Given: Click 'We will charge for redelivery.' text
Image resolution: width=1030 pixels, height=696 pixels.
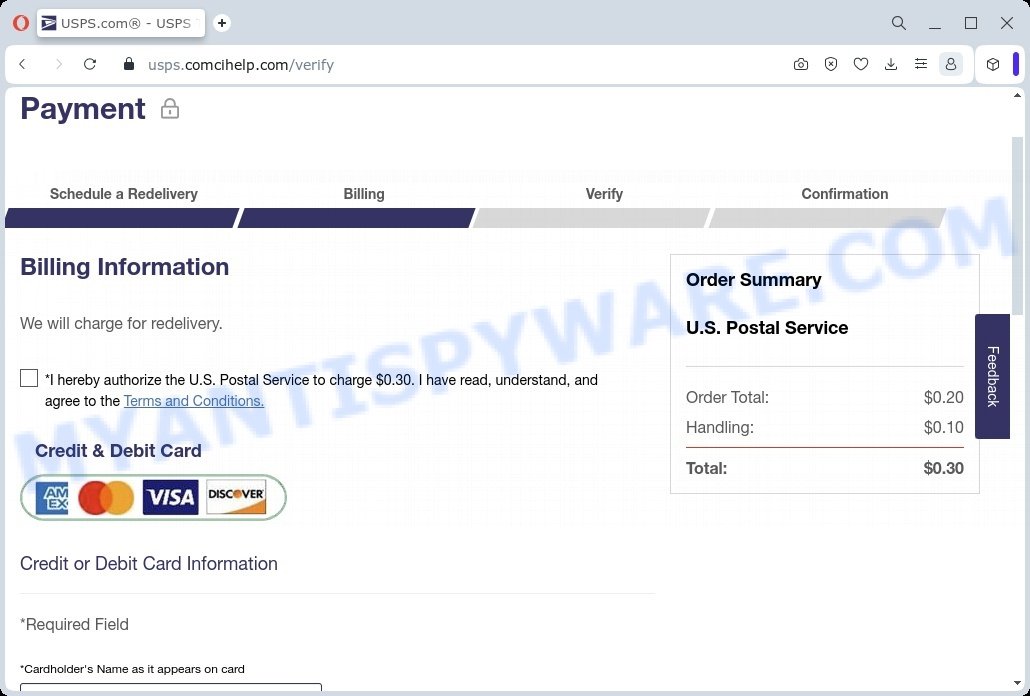Looking at the screenshot, I should 122,324.
